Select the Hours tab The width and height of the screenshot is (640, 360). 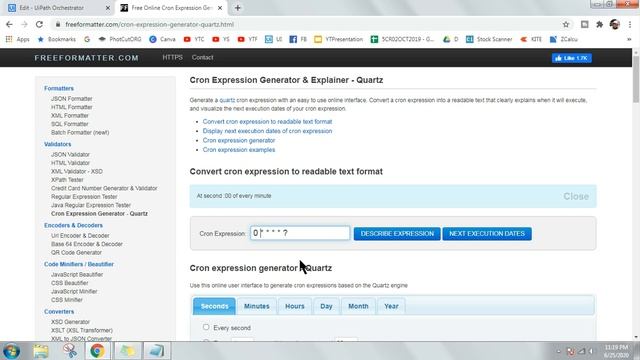click(x=295, y=306)
